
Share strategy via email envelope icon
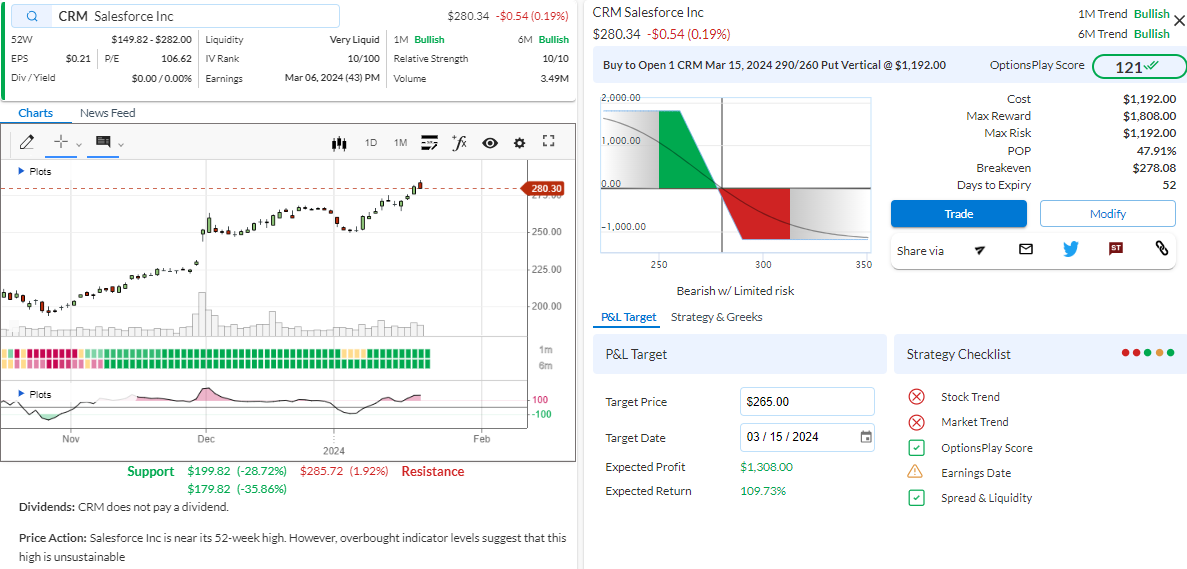tap(1026, 248)
